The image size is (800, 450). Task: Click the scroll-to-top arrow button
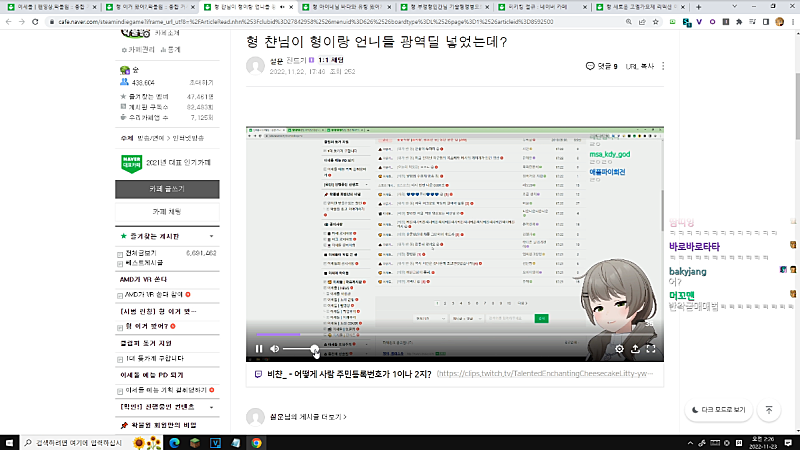pyautogui.click(x=769, y=410)
